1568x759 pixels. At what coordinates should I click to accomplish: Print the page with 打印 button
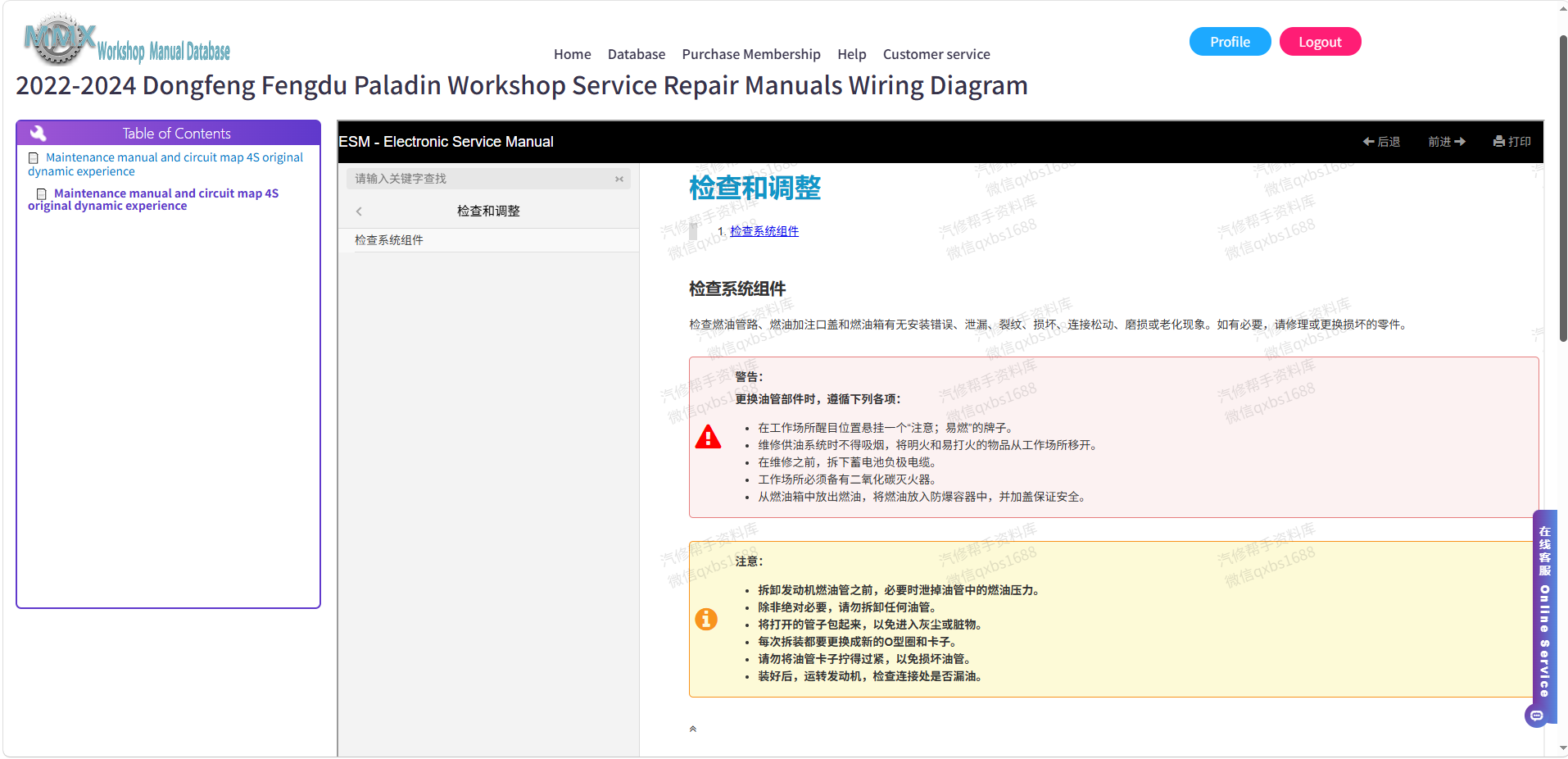[1512, 142]
